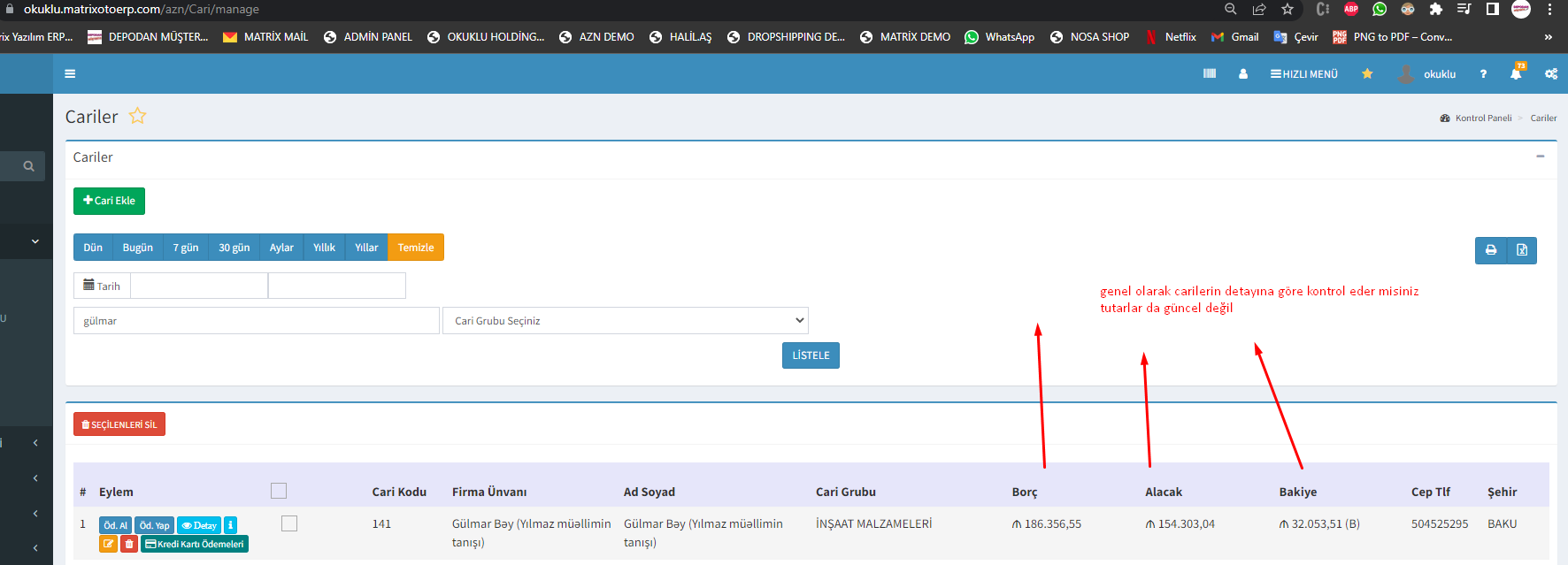Screen dimensions: 1568x565
Task: Click the search field containing gülmar
Action: coord(256,320)
